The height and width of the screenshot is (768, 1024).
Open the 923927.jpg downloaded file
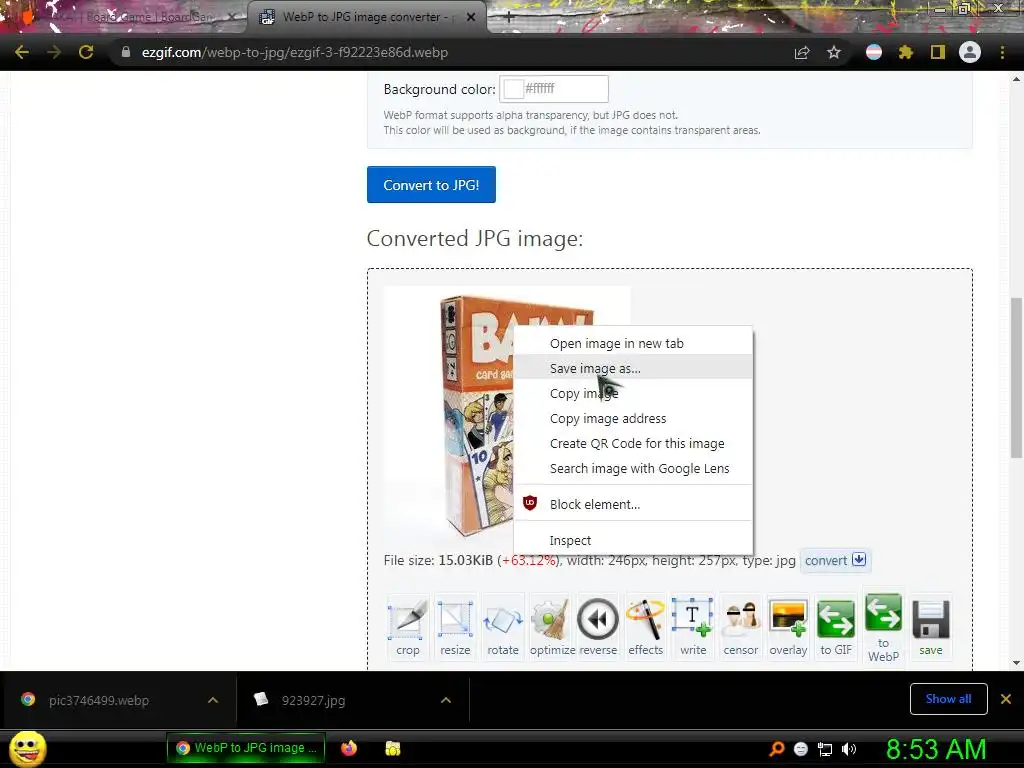(x=313, y=700)
